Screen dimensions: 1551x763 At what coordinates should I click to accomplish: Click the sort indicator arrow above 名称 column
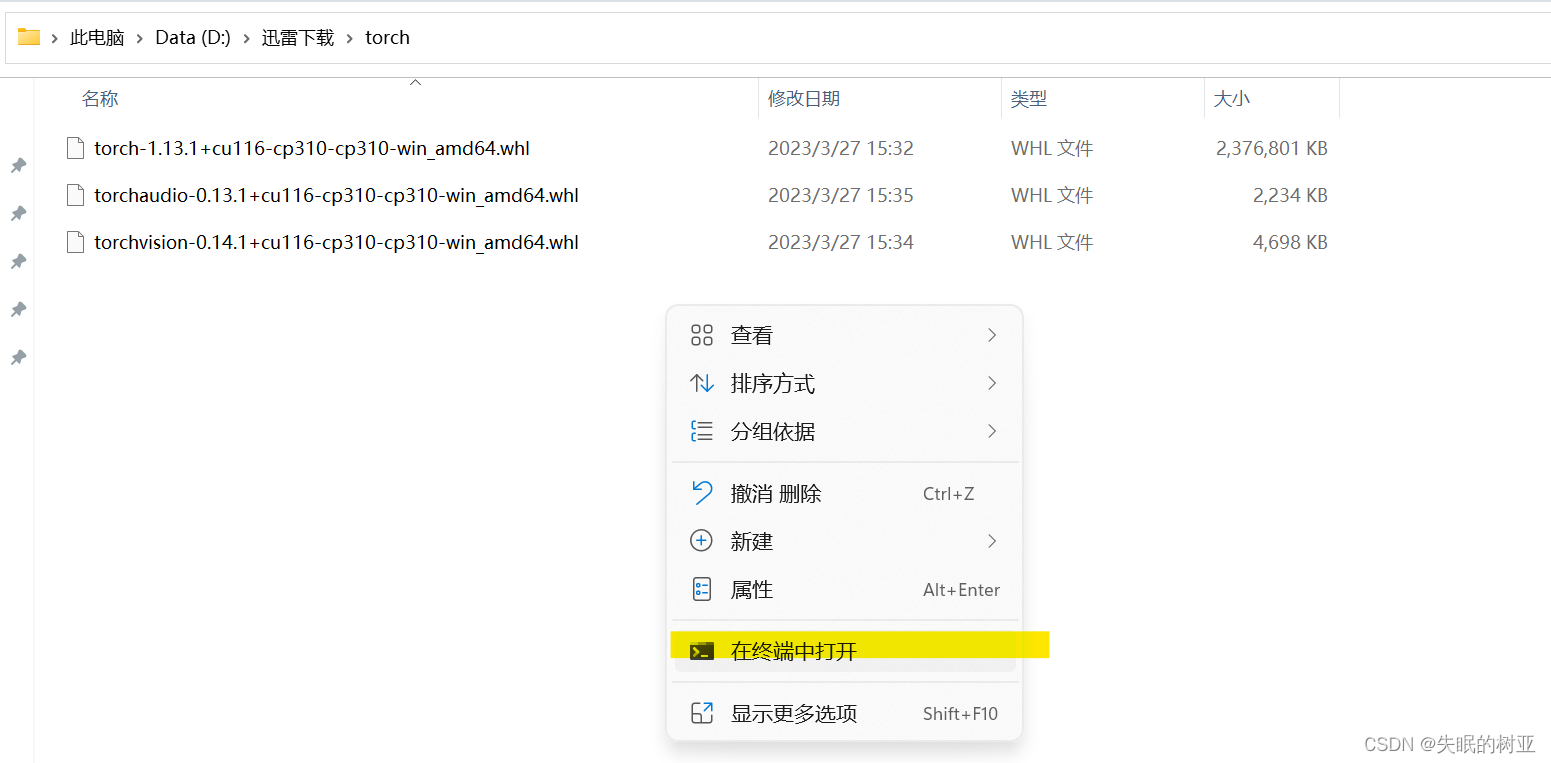pos(416,82)
